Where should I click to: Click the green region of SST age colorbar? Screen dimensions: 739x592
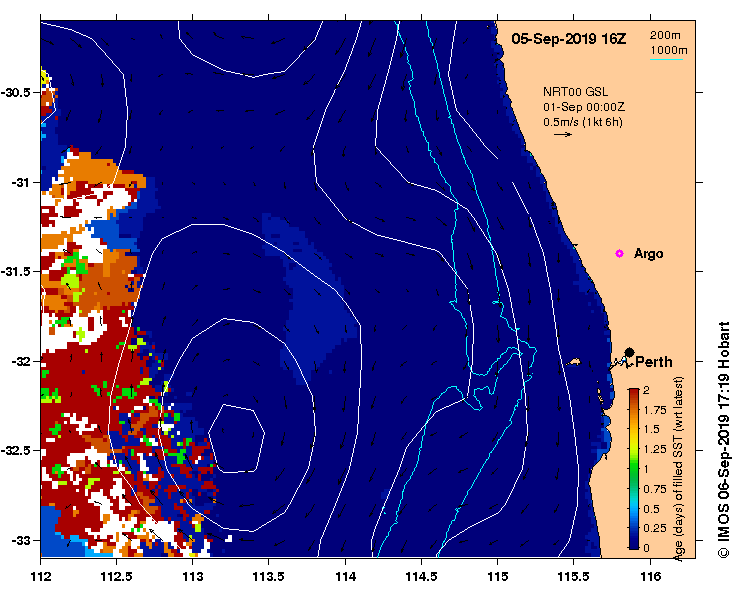pyautogui.click(x=634, y=467)
